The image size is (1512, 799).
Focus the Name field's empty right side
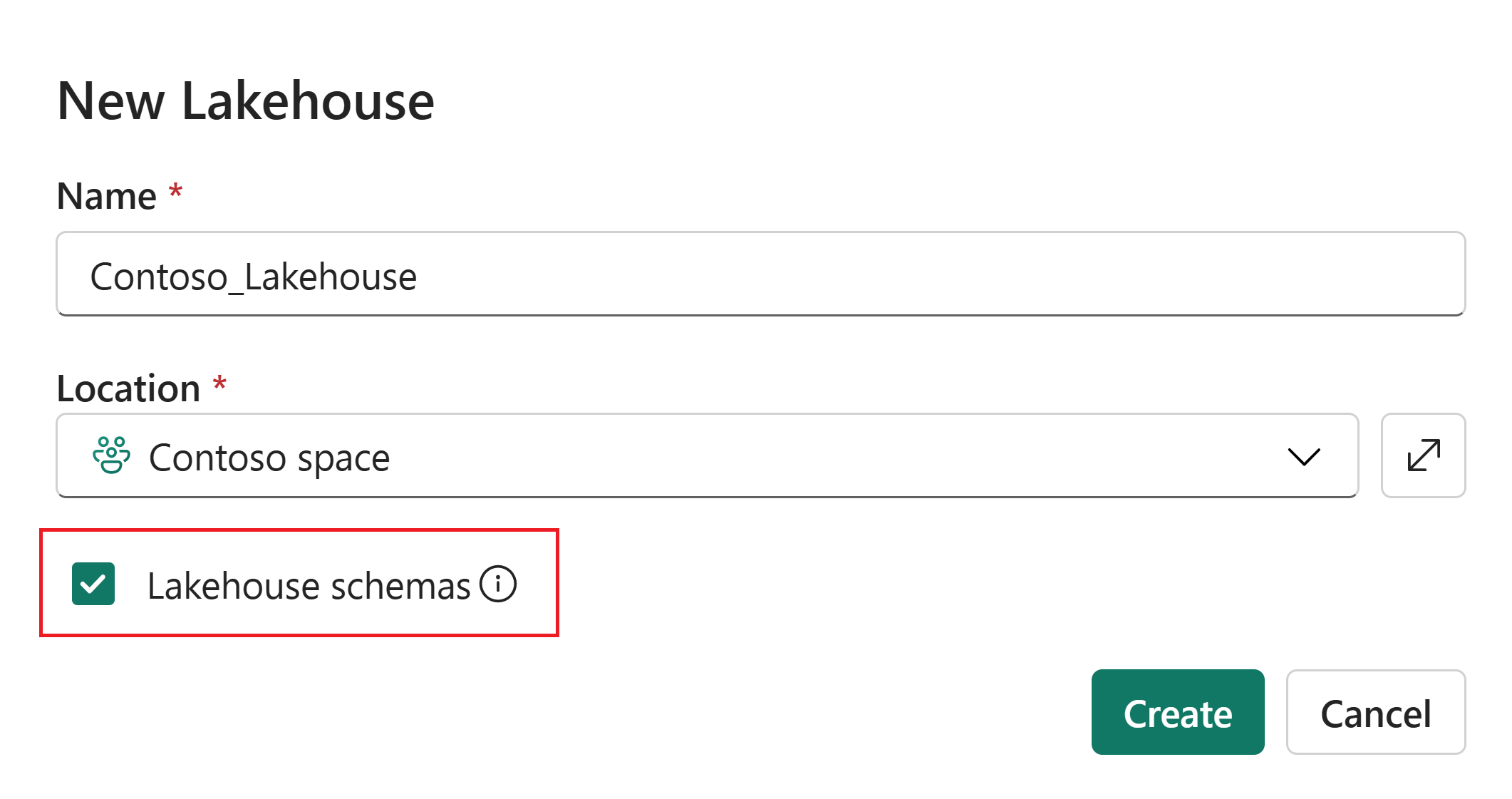(998, 274)
